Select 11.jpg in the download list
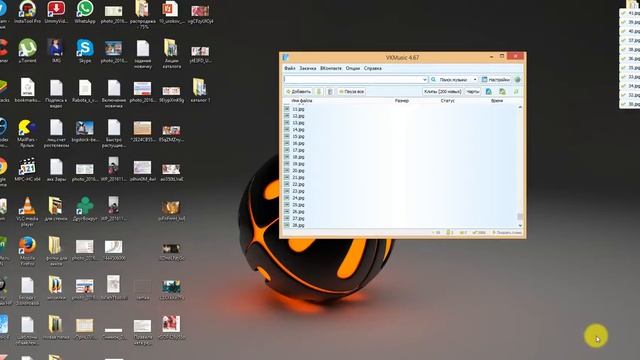This screenshot has height=360, width=640. [298, 109]
